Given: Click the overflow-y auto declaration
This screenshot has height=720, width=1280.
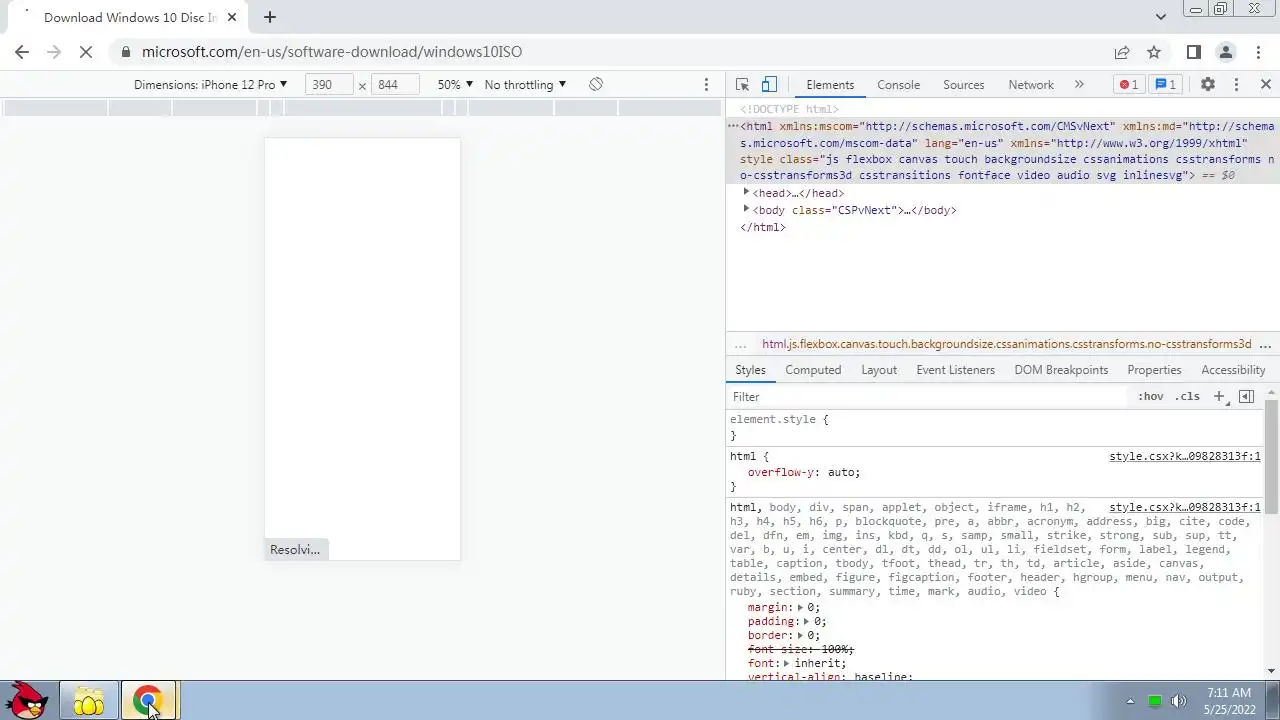Looking at the screenshot, I should (804, 472).
